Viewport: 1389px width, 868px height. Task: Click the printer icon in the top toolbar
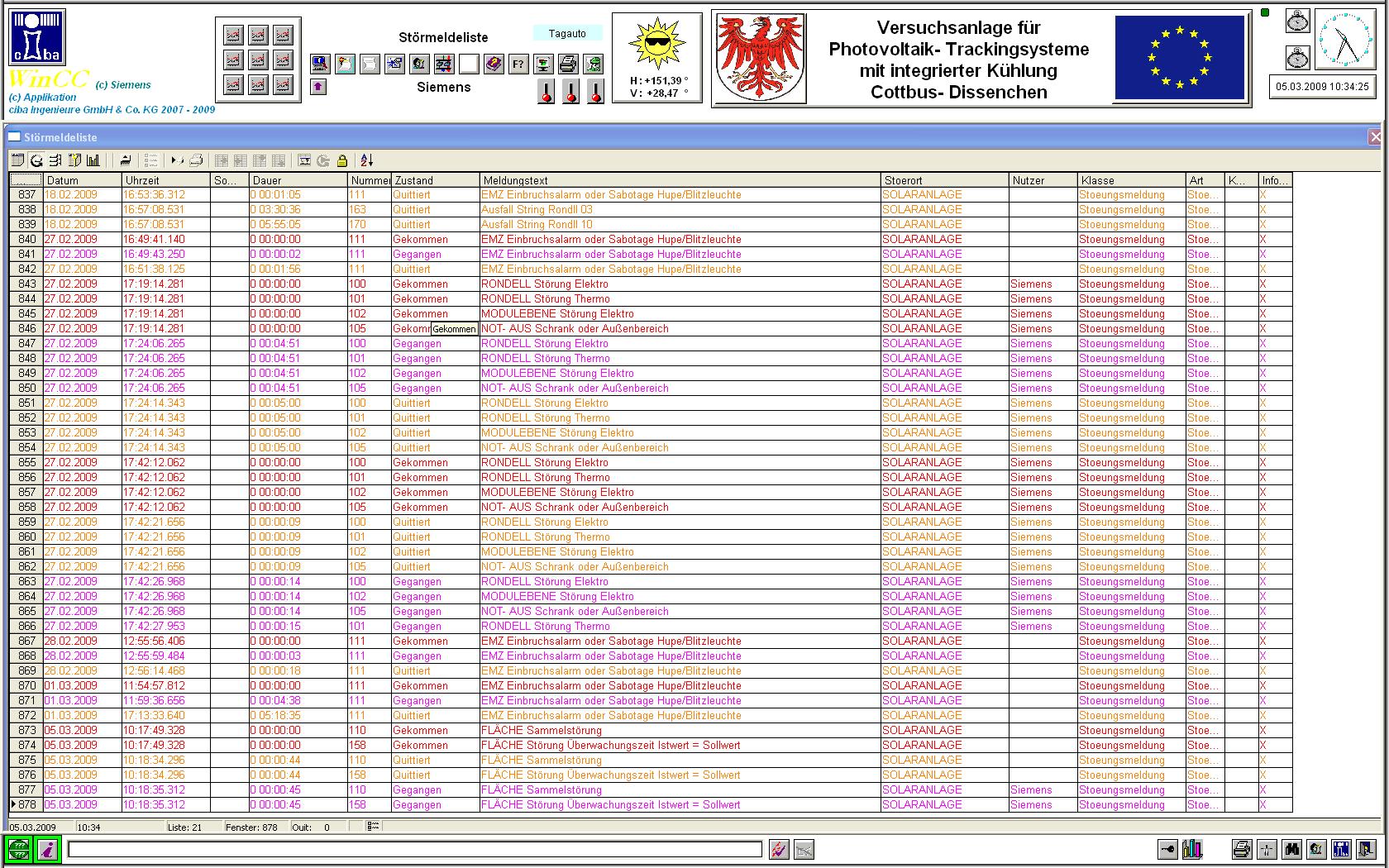click(x=568, y=64)
